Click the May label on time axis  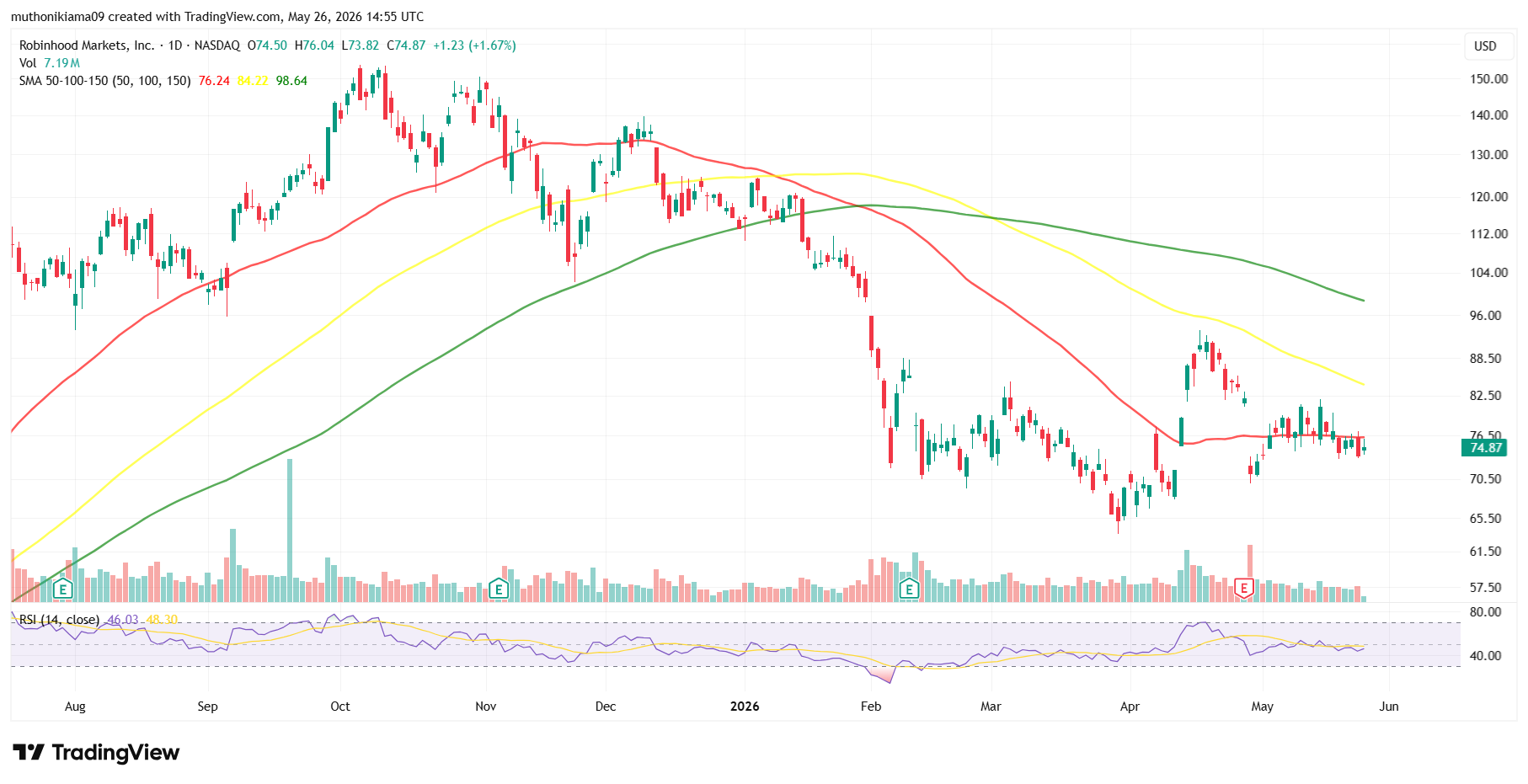click(x=1262, y=707)
